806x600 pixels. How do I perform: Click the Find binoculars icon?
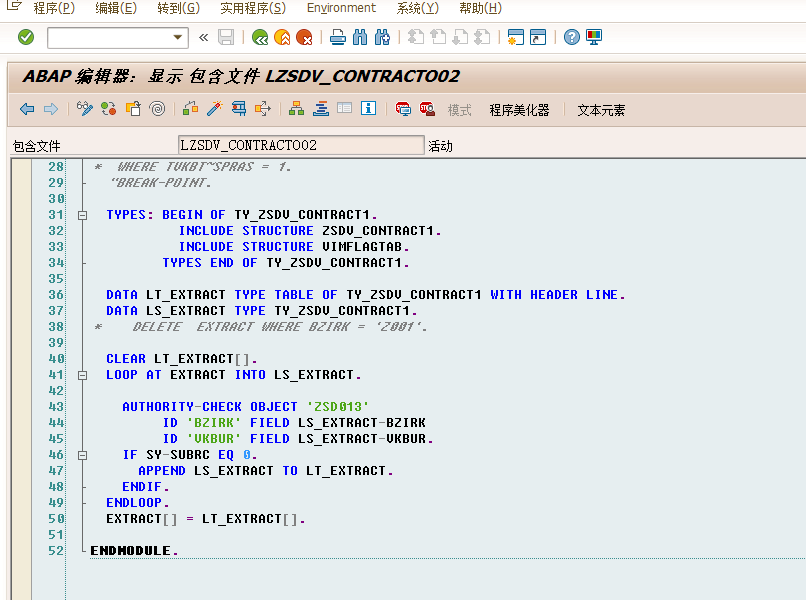pyautogui.click(x=360, y=37)
